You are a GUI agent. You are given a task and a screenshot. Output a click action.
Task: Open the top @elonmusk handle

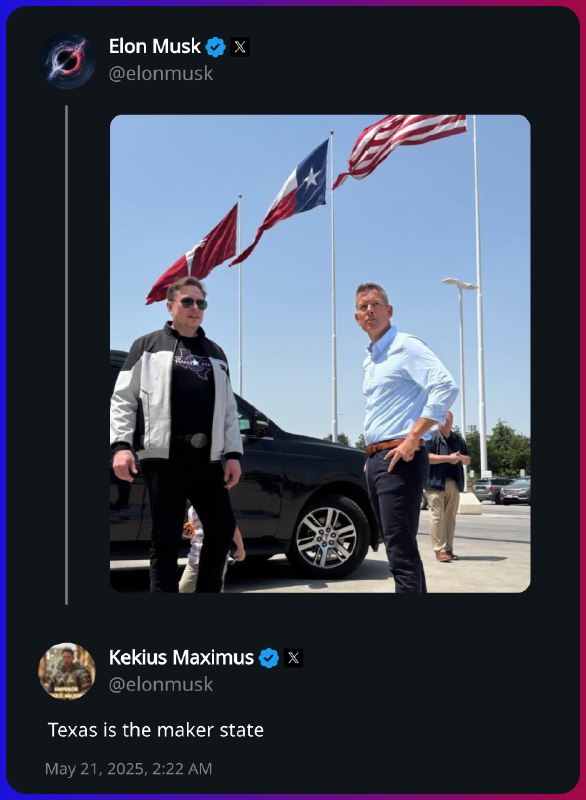click(161, 73)
